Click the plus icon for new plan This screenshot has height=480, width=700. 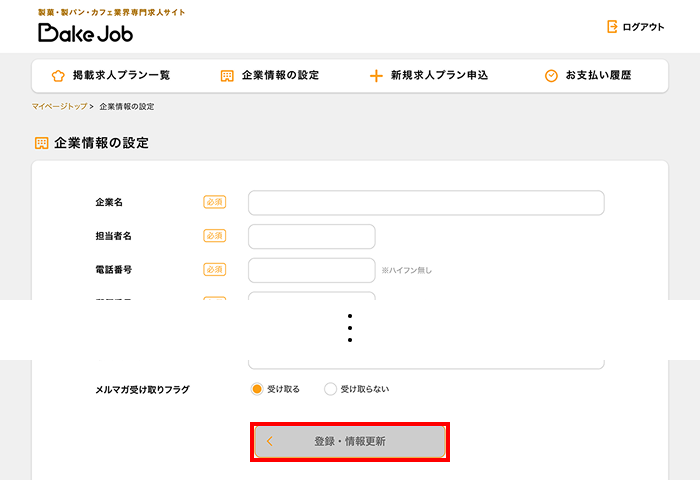coord(376,76)
